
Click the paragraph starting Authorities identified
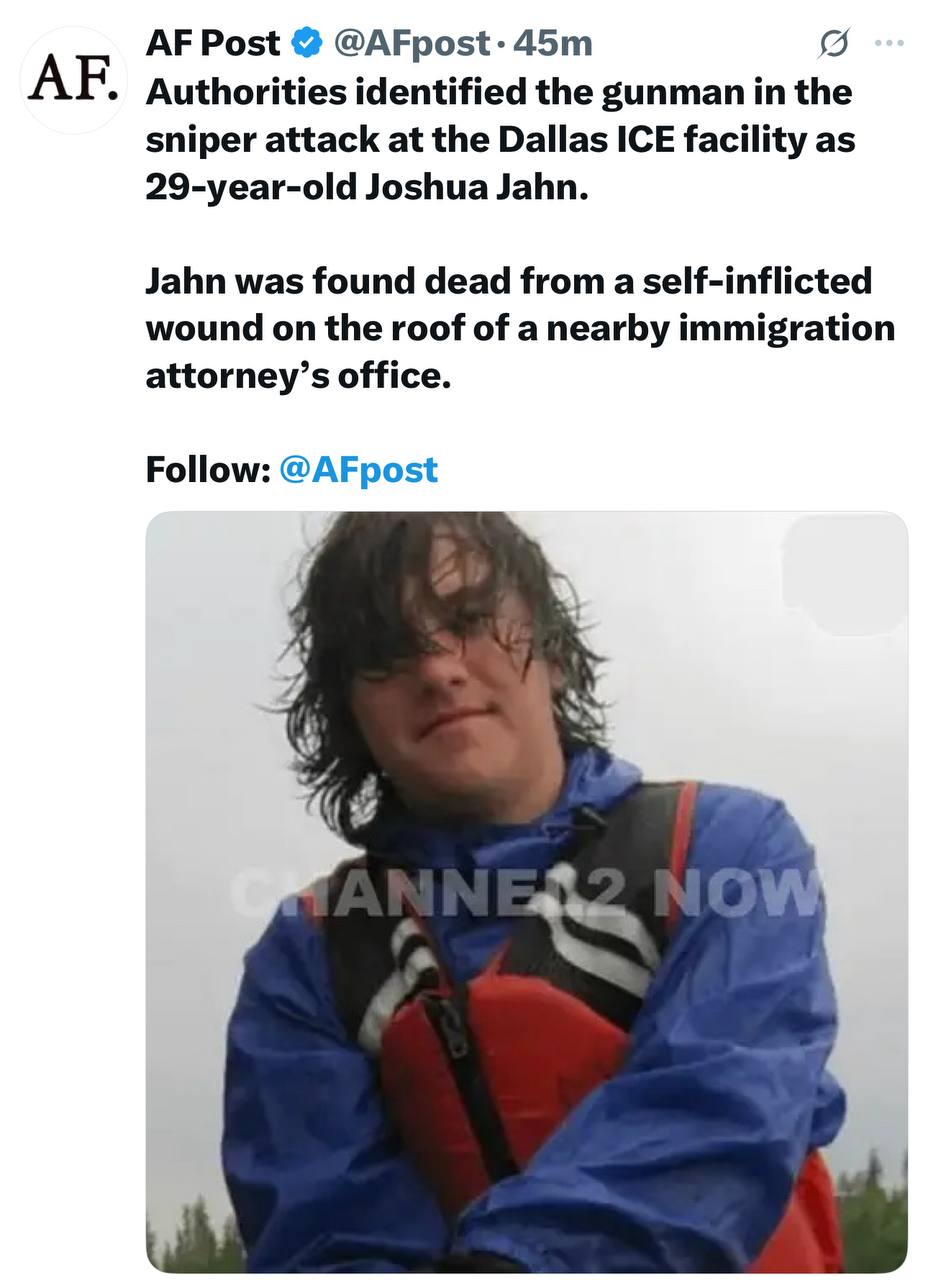coord(500,139)
